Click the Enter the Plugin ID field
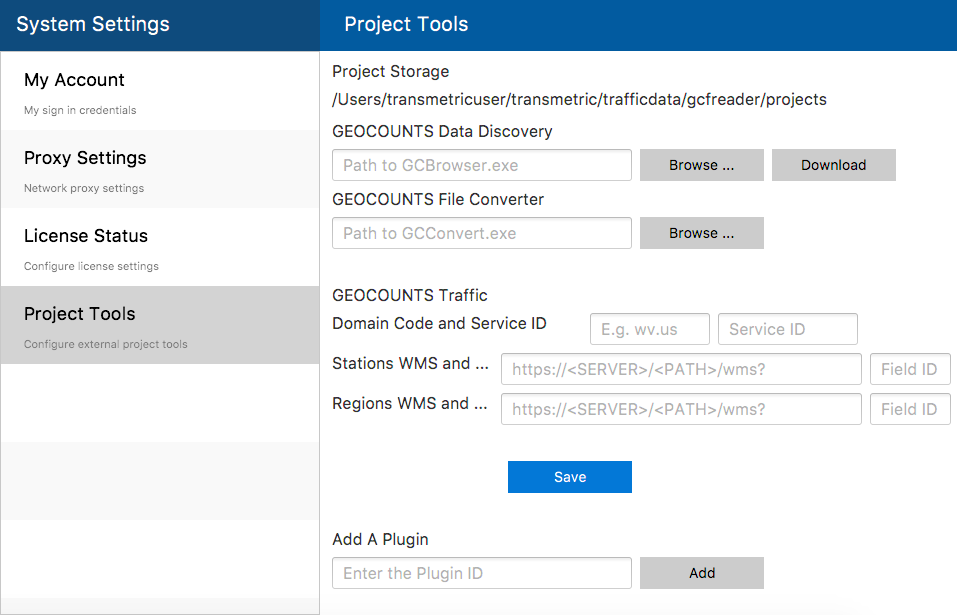The width and height of the screenshot is (957, 615). (482, 573)
